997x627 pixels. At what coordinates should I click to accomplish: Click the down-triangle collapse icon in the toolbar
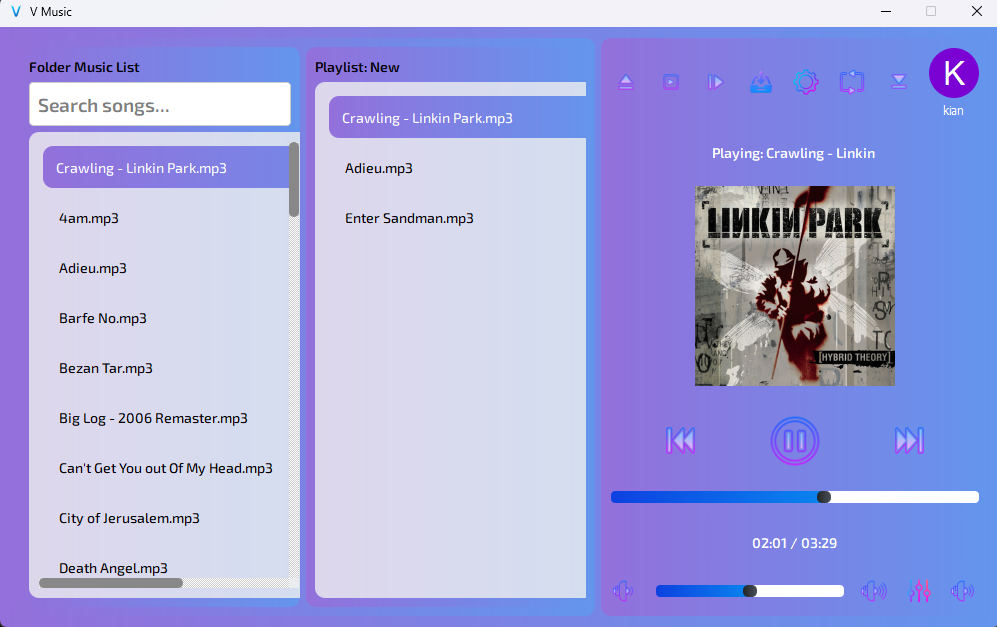[898, 81]
